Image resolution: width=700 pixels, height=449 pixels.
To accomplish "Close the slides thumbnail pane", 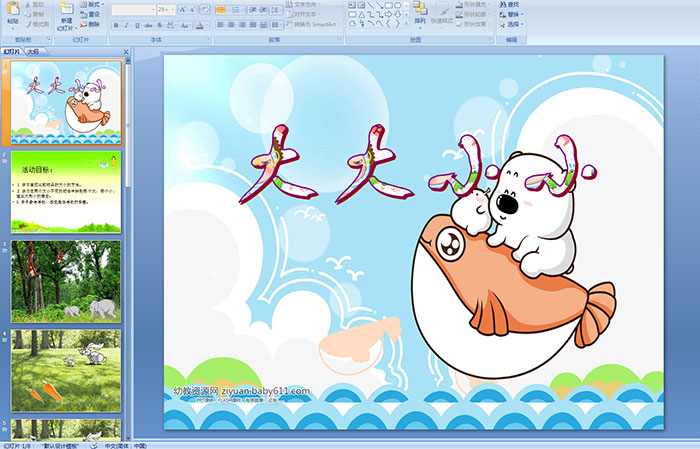I will click(126, 52).
